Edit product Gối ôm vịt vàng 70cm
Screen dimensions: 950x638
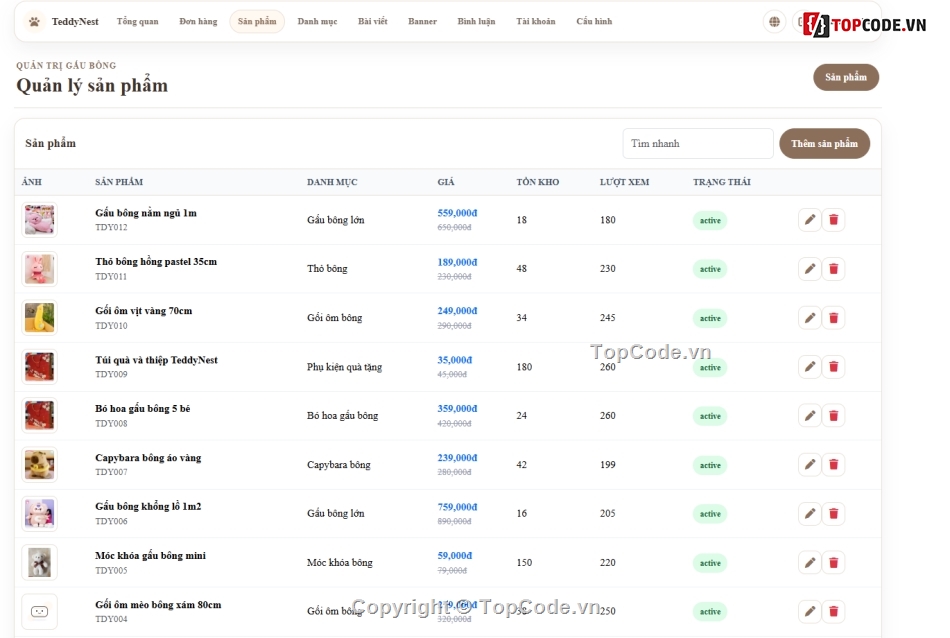[809, 318]
